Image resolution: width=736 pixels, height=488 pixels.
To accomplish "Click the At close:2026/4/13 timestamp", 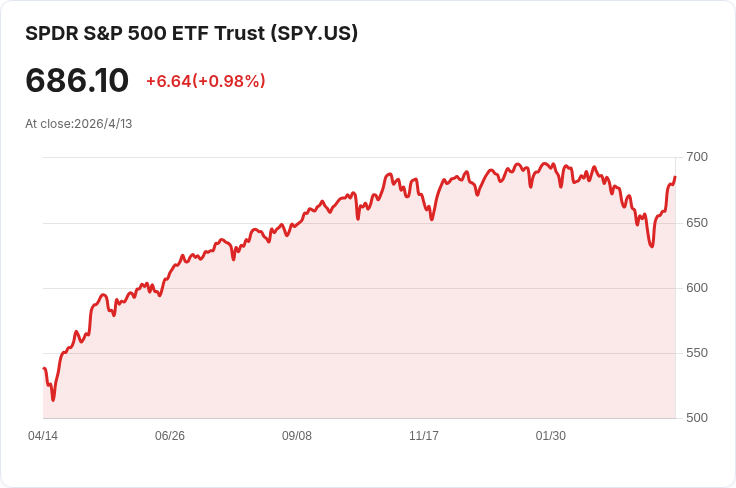I will point(79,124).
